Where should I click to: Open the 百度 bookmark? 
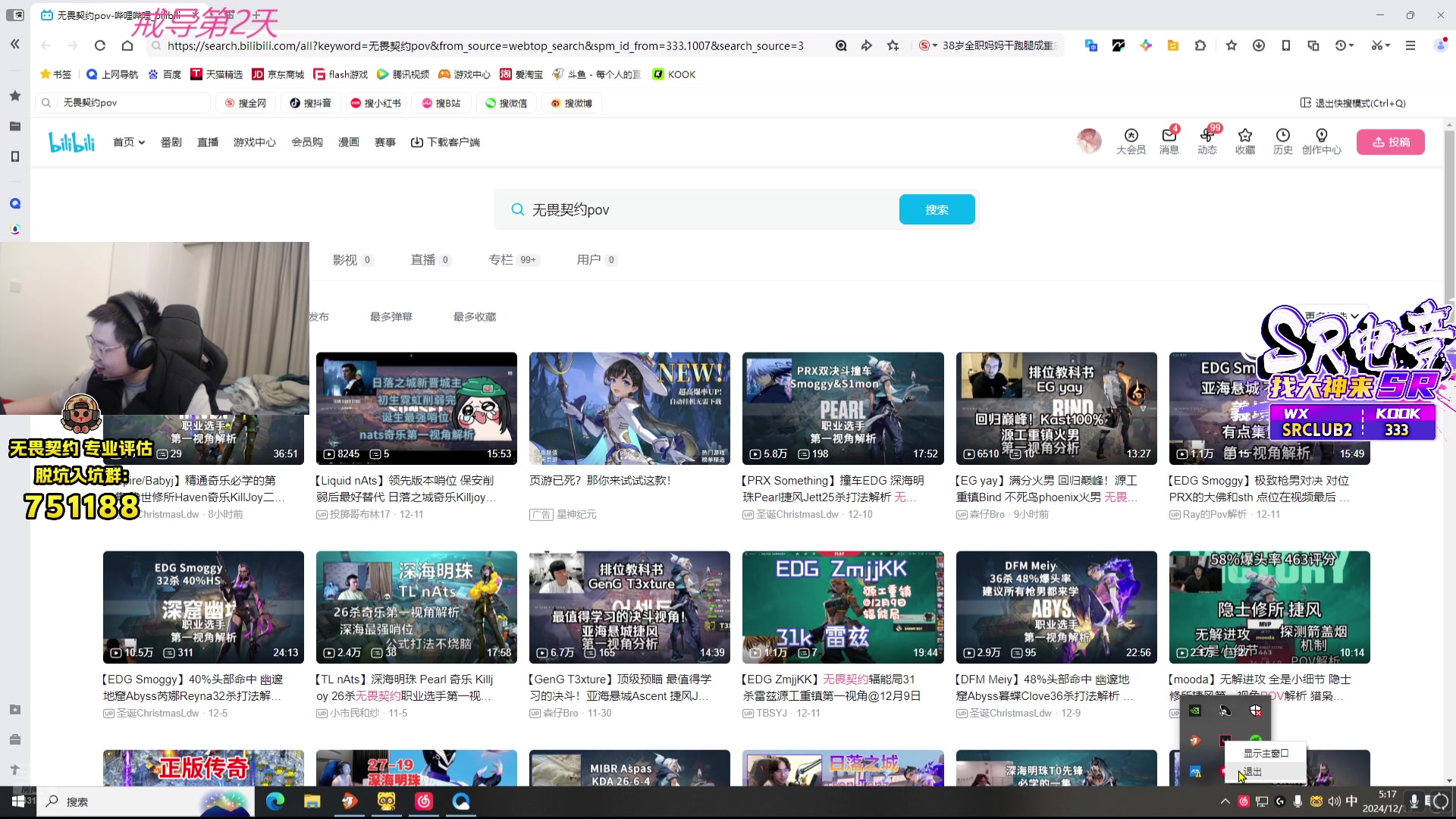[165, 74]
